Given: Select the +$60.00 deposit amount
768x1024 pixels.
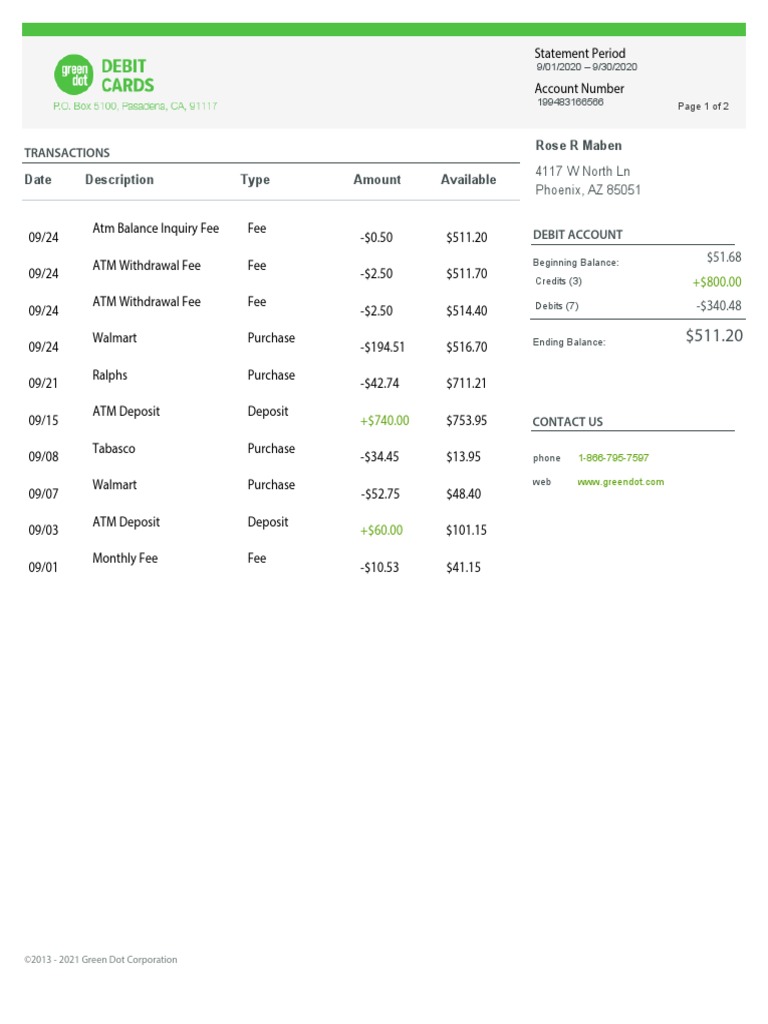Looking at the screenshot, I should [381, 531].
